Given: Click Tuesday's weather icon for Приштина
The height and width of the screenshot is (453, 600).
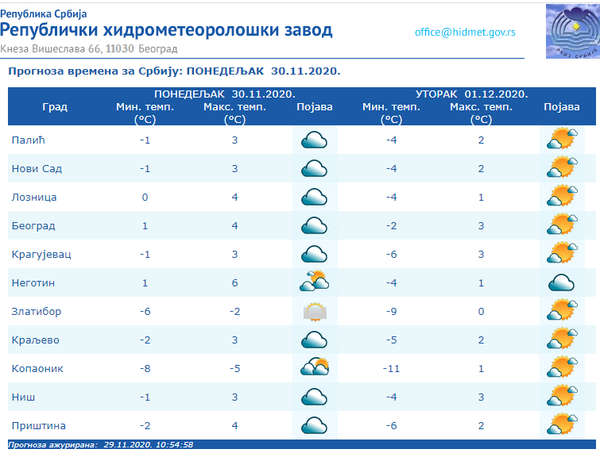Looking at the screenshot, I should [561, 426].
